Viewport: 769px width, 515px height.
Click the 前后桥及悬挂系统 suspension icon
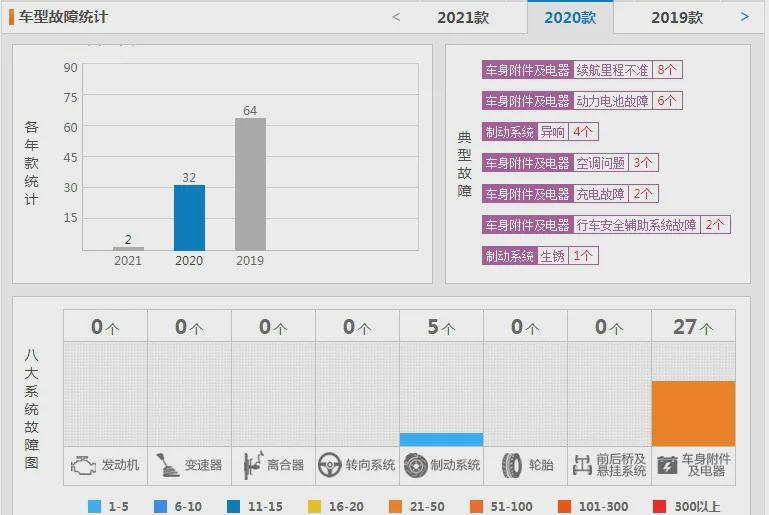pos(583,465)
